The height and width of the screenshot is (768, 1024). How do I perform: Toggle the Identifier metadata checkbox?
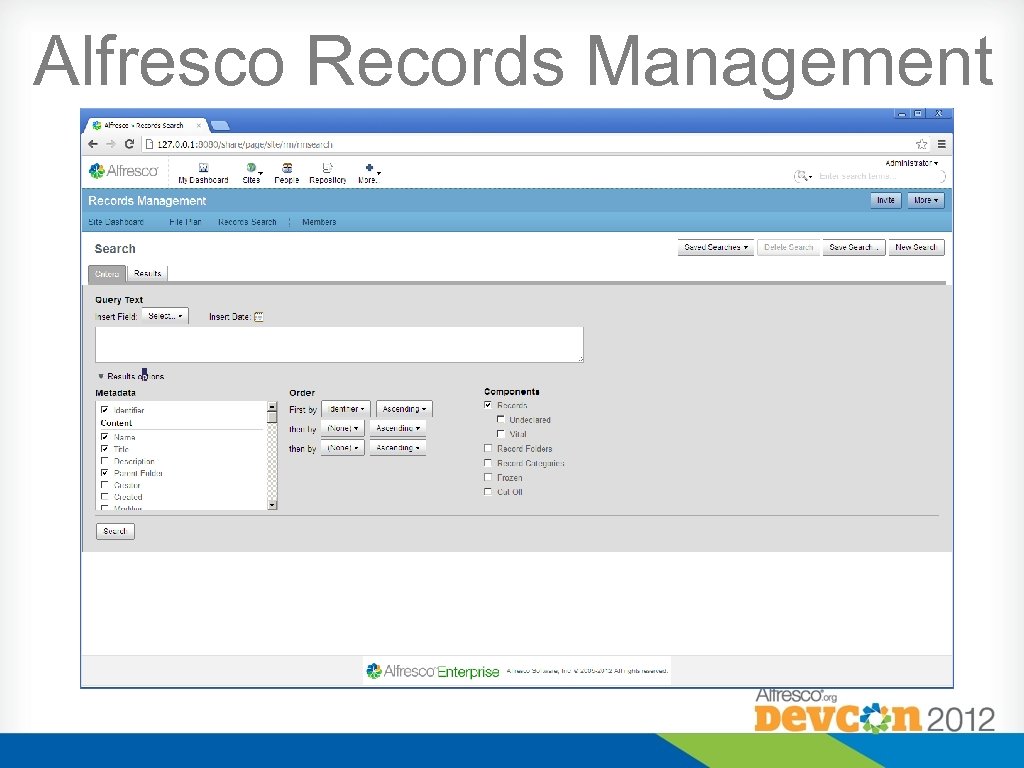[x=104, y=409]
